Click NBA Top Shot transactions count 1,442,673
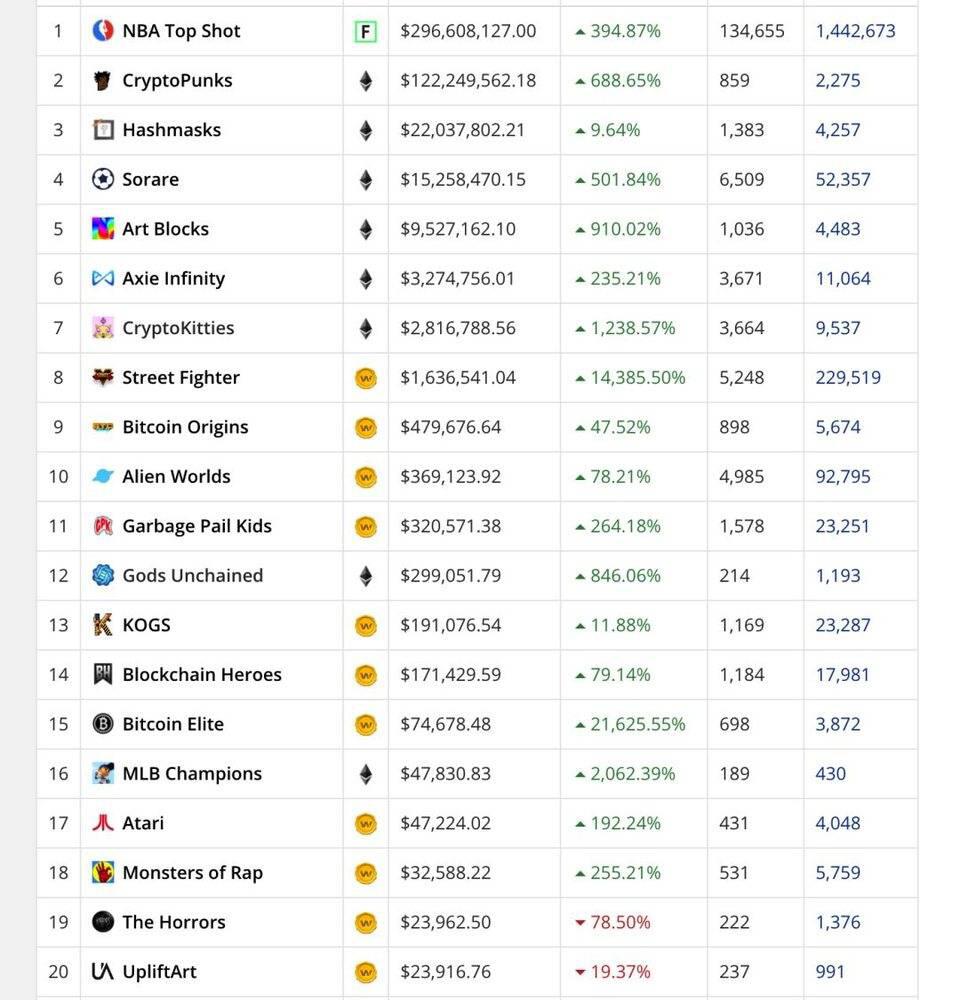 pyautogui.click(x=855, y=31)
